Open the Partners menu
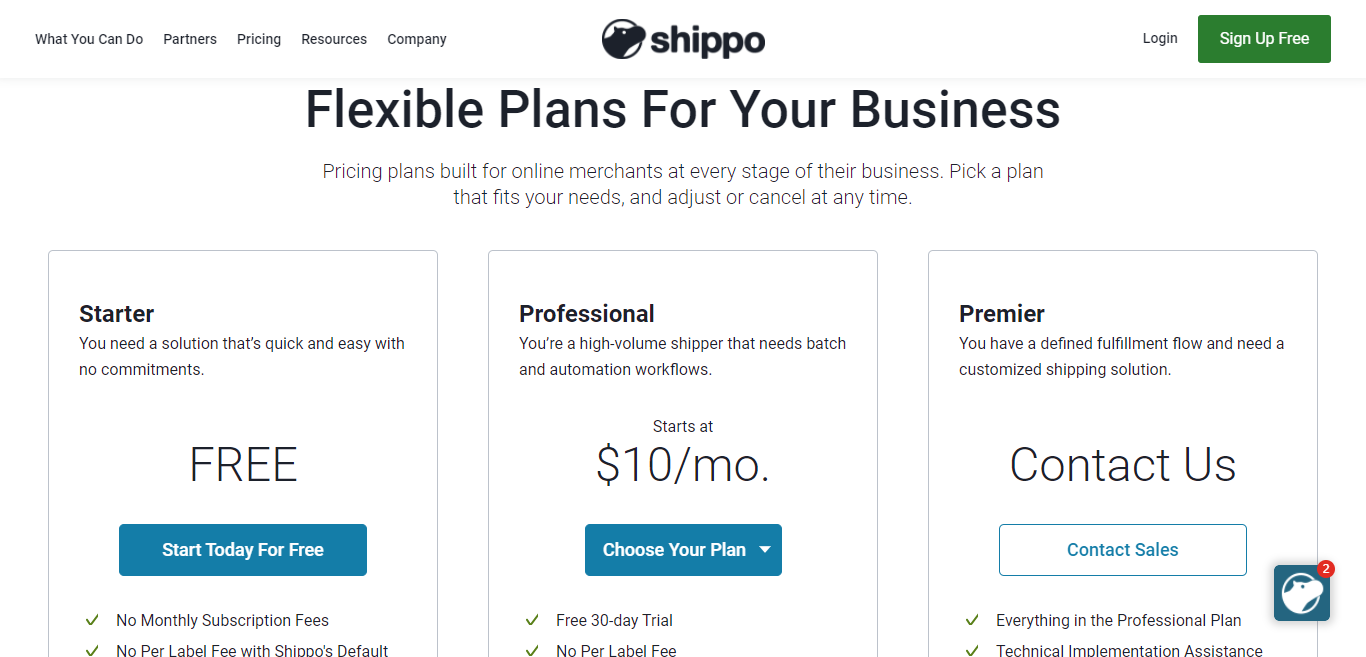Viewport: 1366px width, 657px height. 190,39
